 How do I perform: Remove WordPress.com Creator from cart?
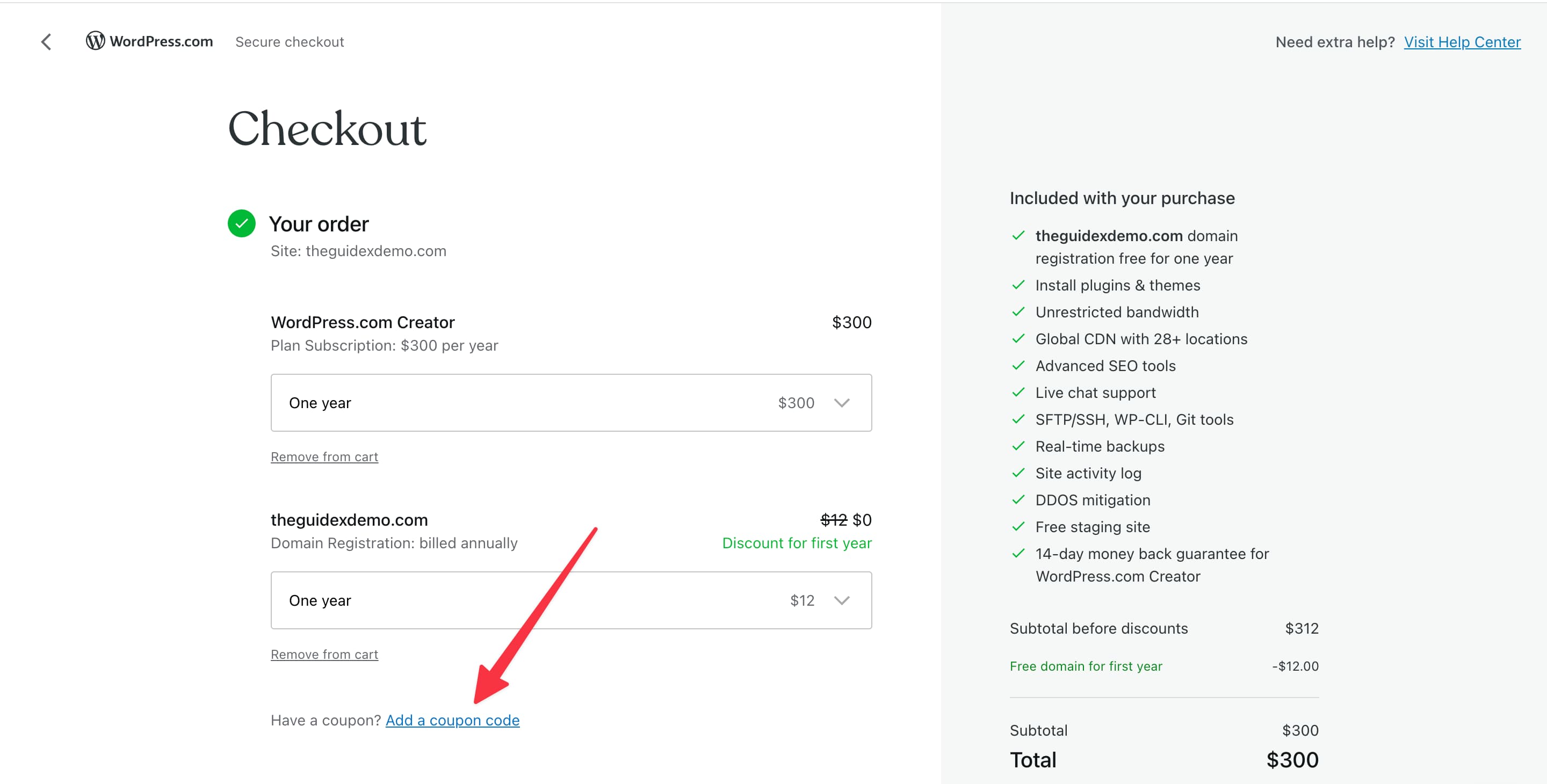(x=324, y=456)
